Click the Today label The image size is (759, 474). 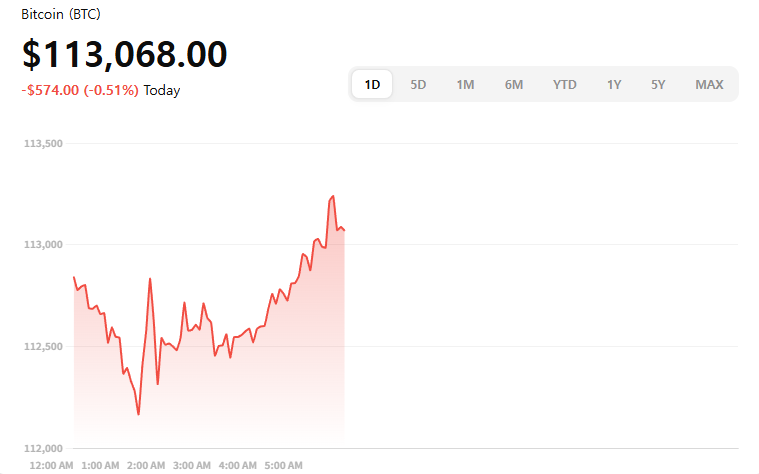coord(162,90)
